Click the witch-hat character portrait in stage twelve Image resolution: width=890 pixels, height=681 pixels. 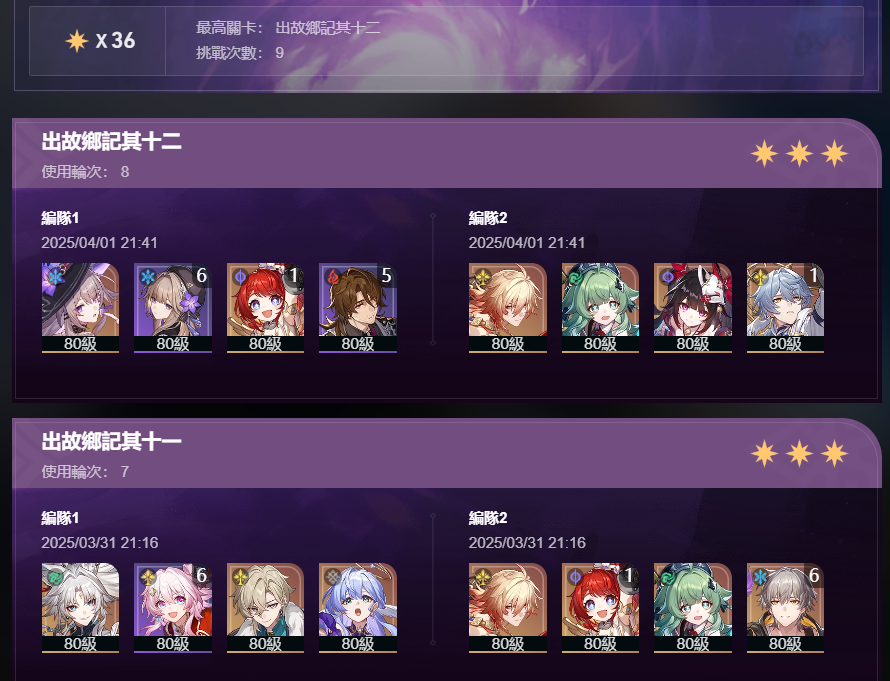(80, 308)
